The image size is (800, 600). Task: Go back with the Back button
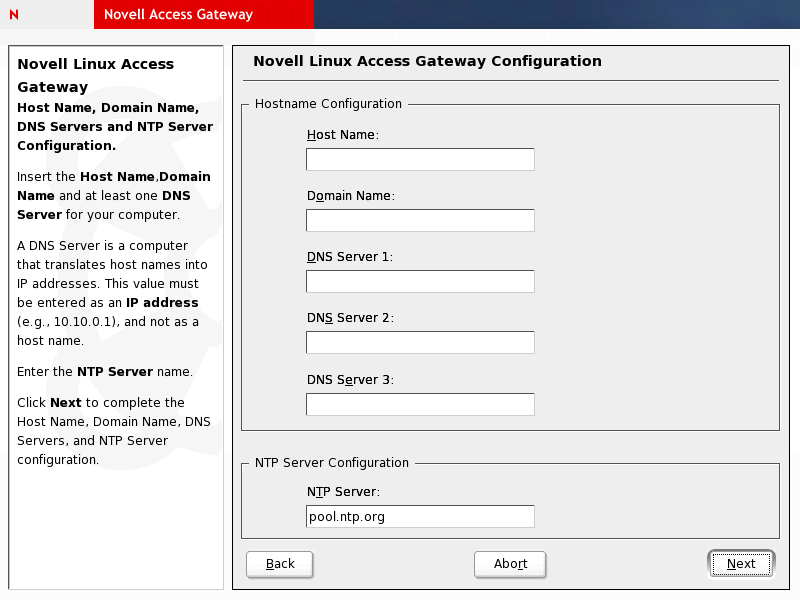point(280,564)
